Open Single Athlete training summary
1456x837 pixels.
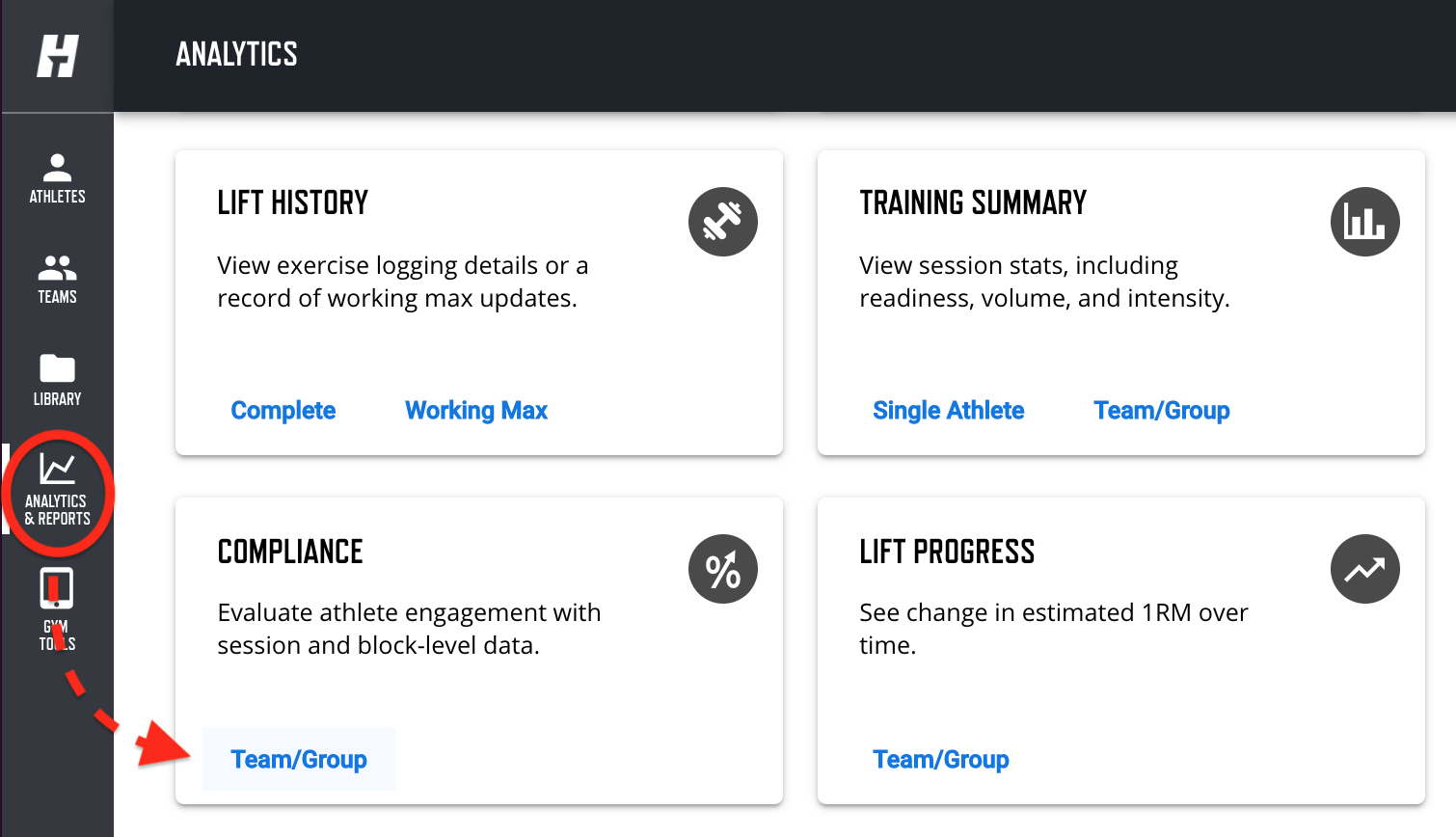(x=949, y=411)
